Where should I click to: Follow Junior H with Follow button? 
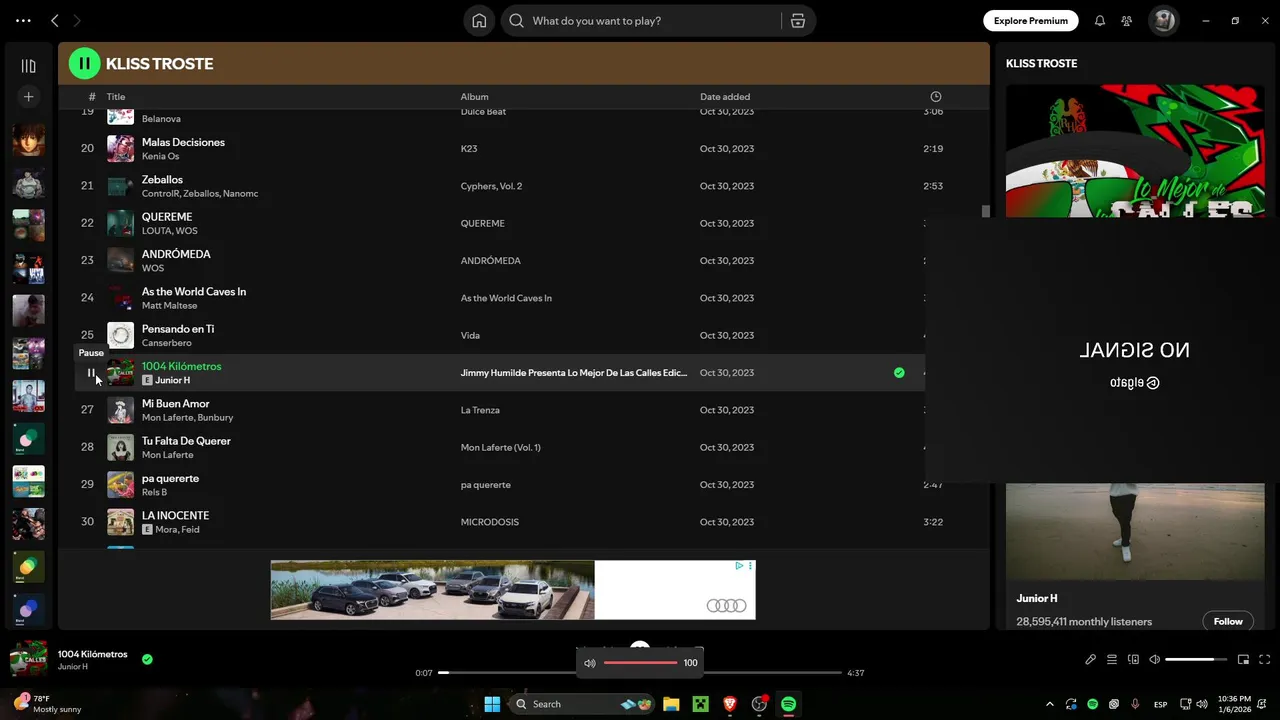click(x=1228, y=621)
